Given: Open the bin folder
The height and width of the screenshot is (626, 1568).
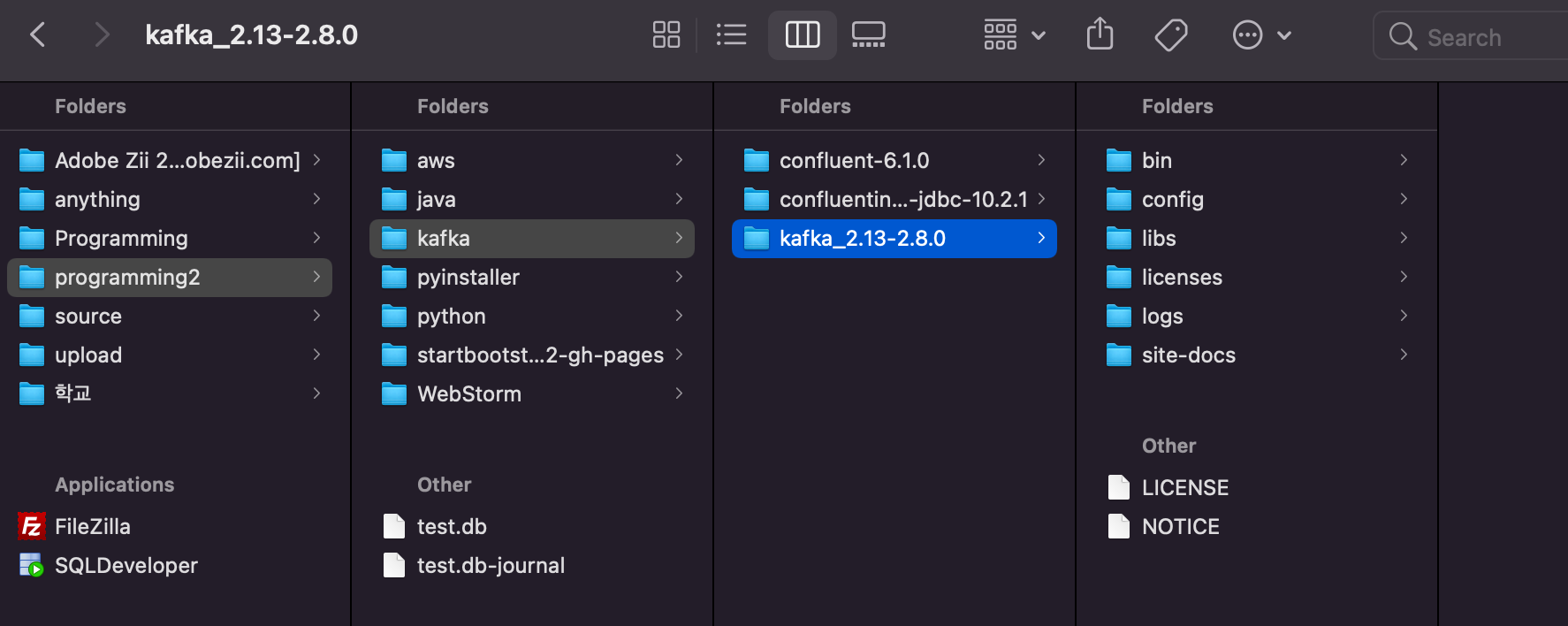Looking at the screenshot, I should tap(1257, 160).
